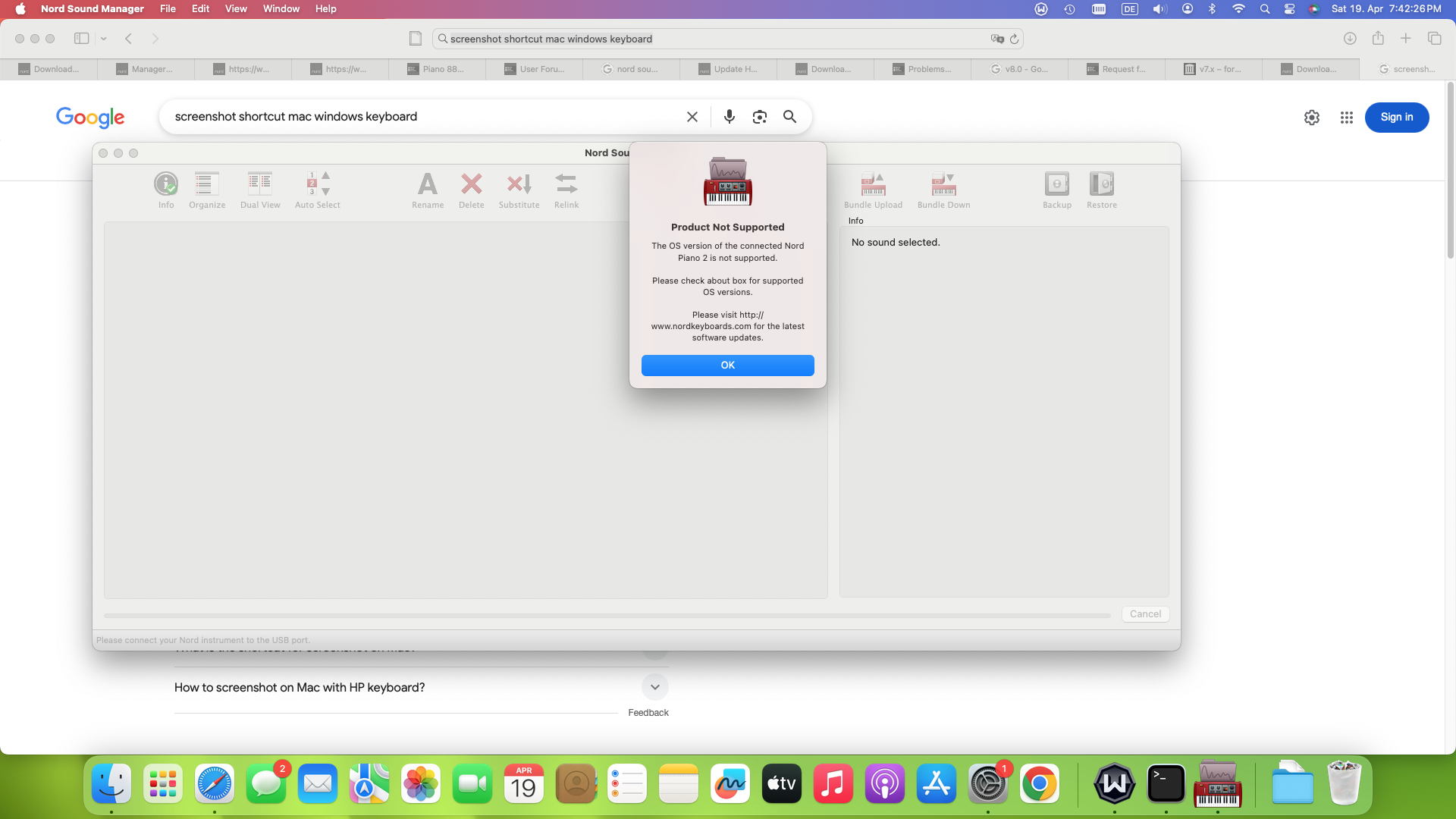
Task: Hit the red Delete tool icon
Action: pos(471,190)
